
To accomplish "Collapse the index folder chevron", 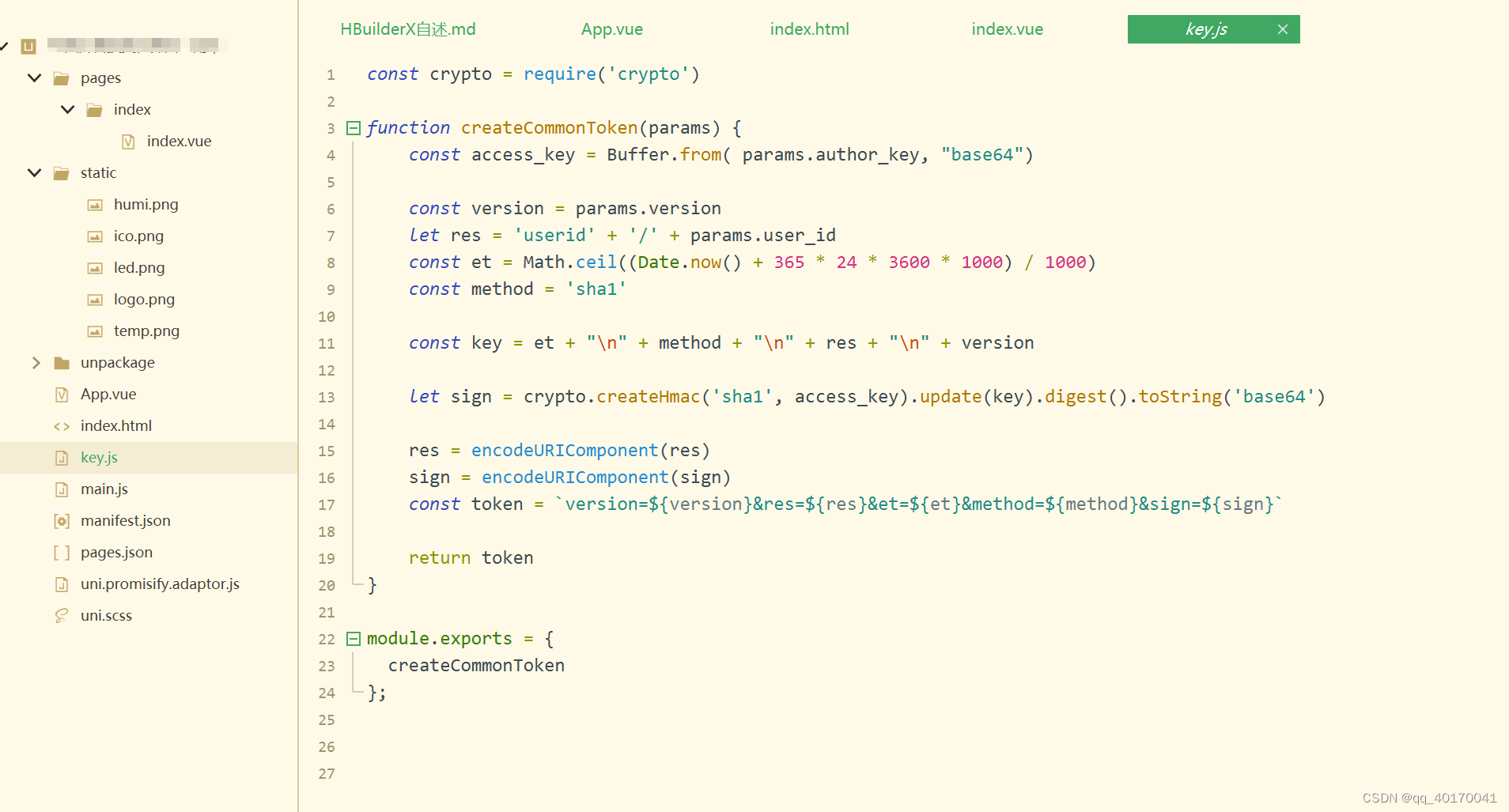I will [x=67, y=109].
